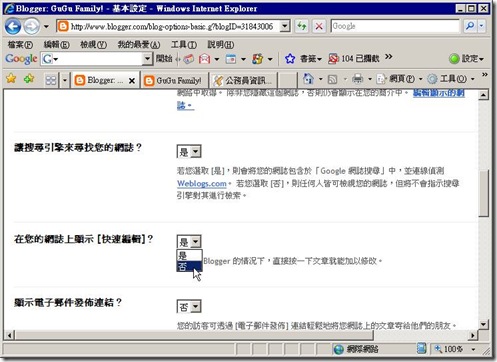Image resolution: width=497 pixels, height=362 pixels.
Task: Open the tab list dropdown arrow
Action: click(65, 80)
